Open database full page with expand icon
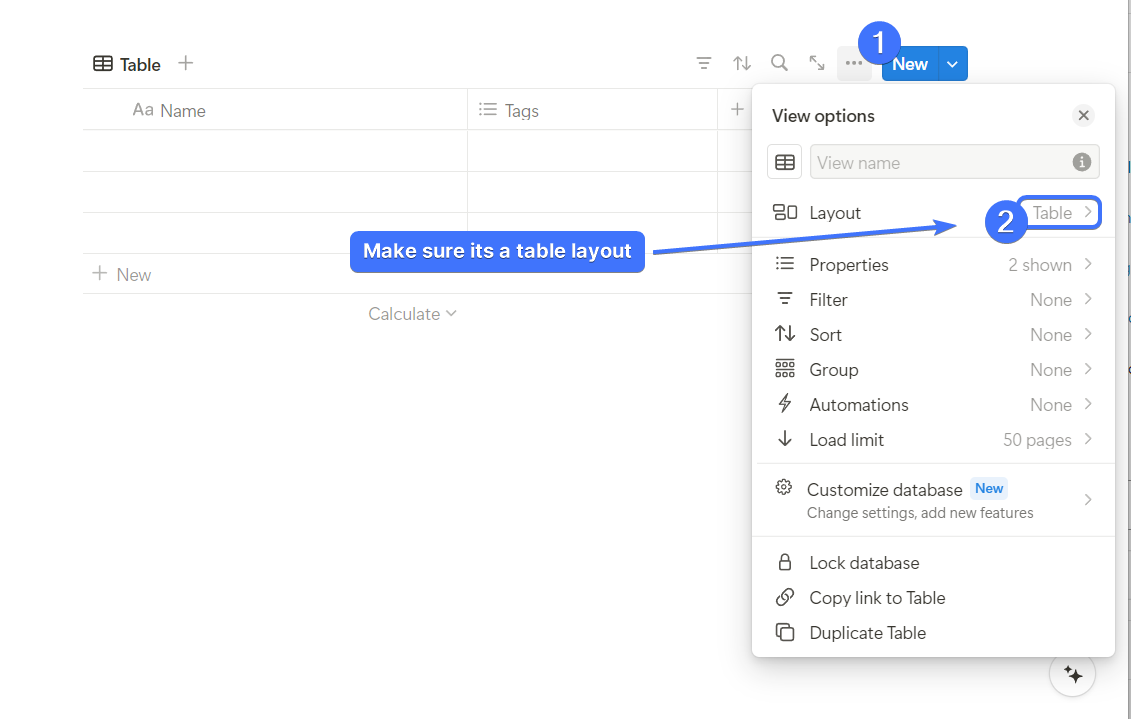 coord(817,64)
